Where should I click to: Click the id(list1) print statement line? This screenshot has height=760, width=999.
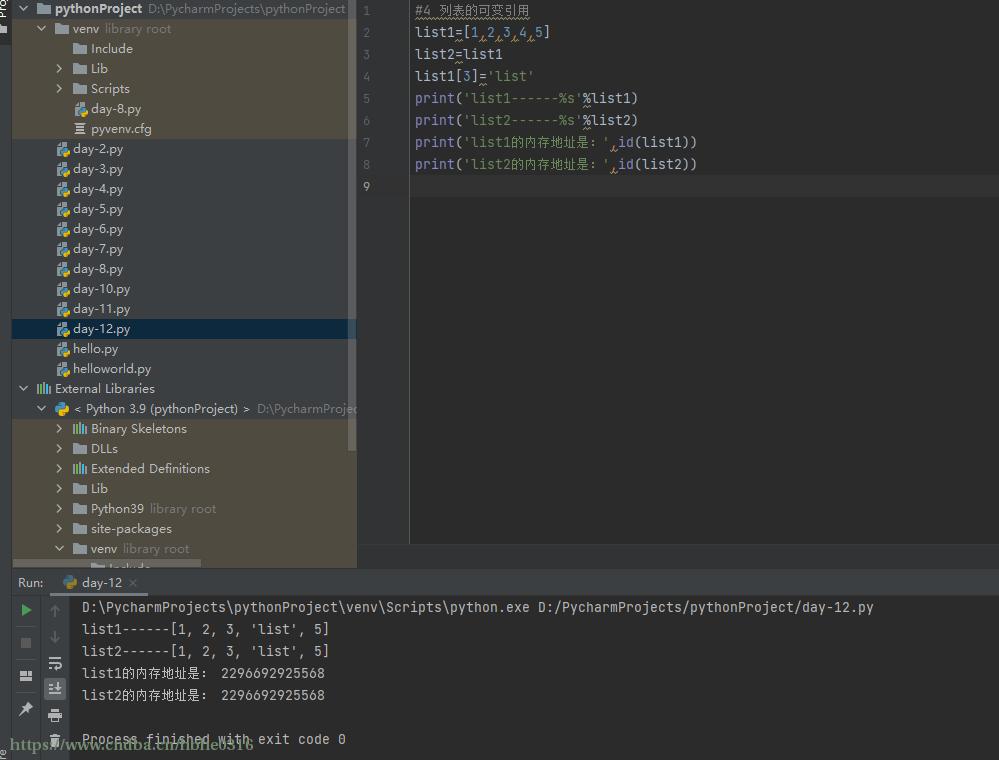pyautogui.click(x=556, y=142)
